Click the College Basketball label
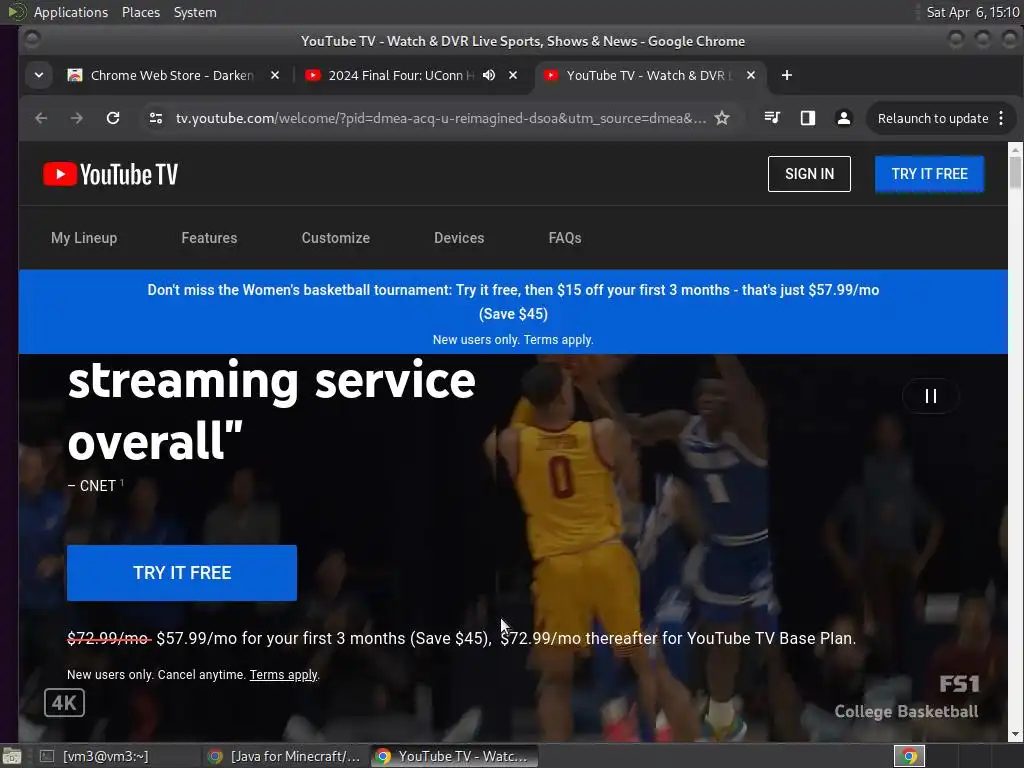The width and height of the screenshot is (1024, 768). 906,712
